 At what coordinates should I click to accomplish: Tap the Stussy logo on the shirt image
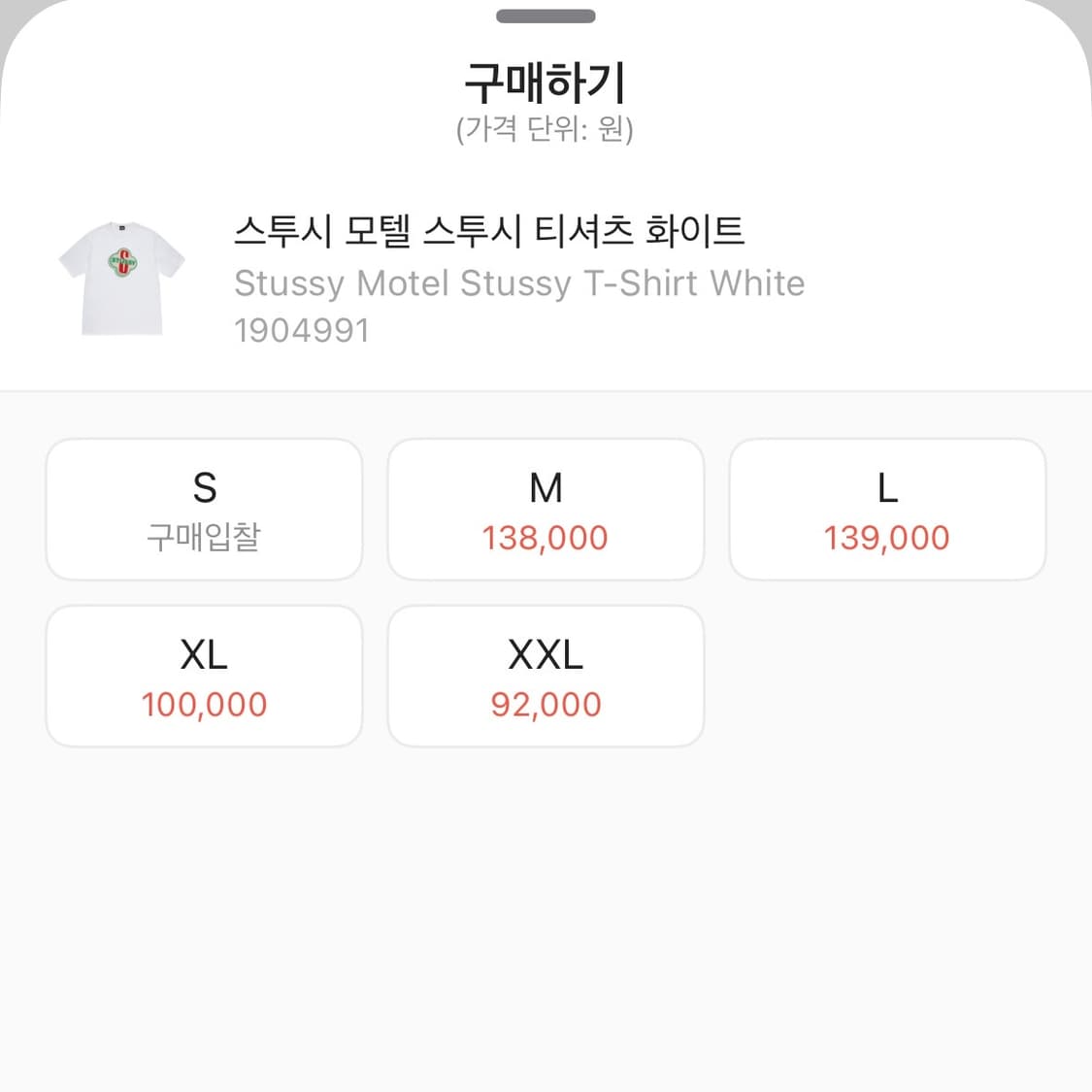click(120, 264)
